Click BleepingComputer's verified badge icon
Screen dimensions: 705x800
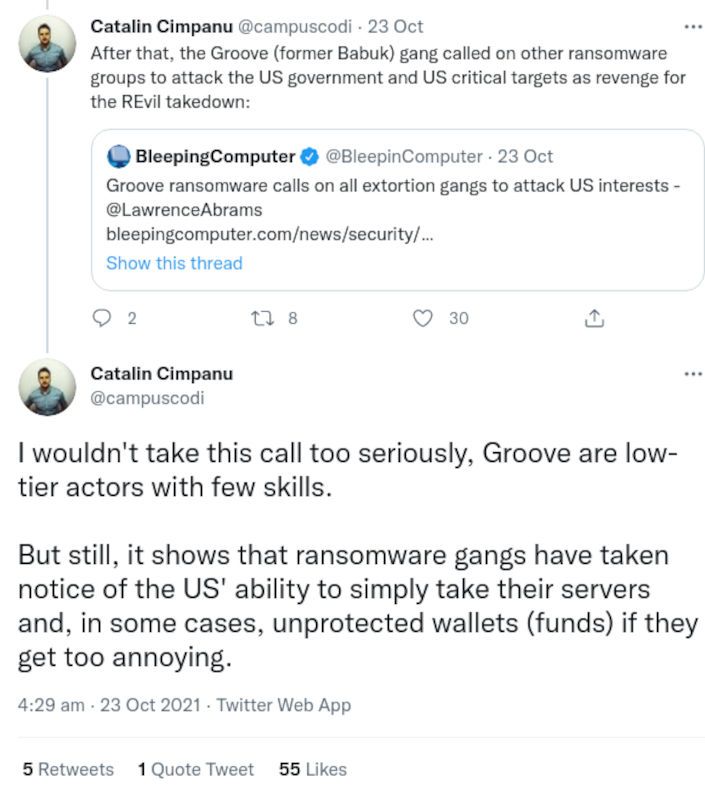click(310, 156)
